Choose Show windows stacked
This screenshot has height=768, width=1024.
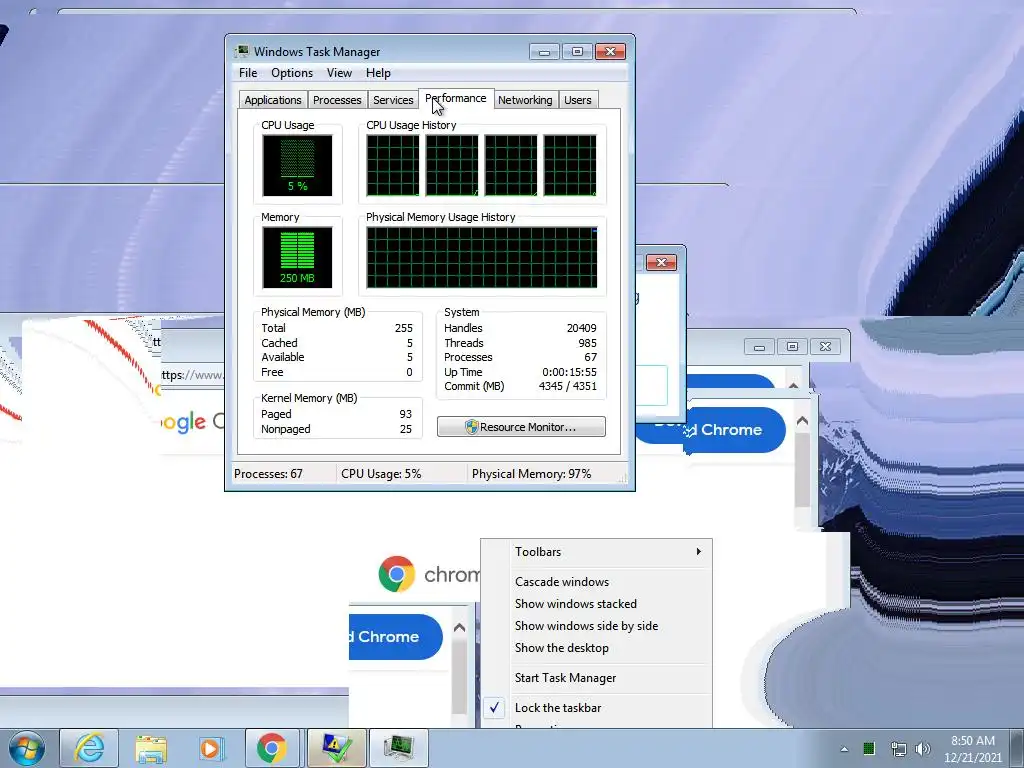575,604
